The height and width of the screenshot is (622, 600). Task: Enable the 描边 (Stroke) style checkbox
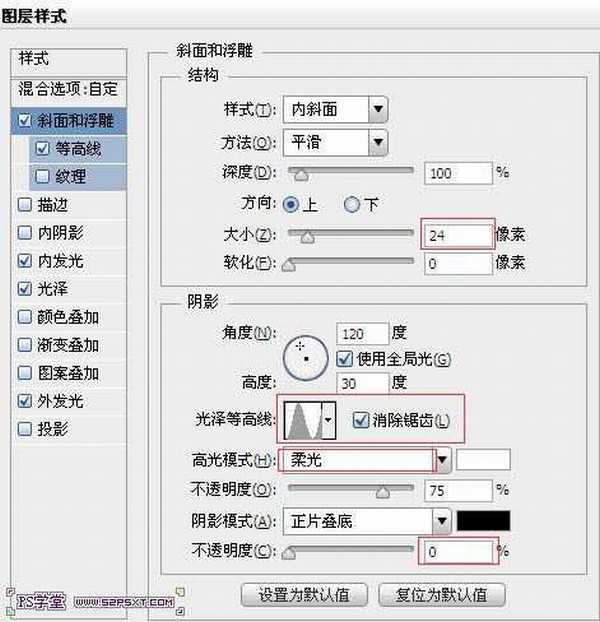(x=25, y=205)
